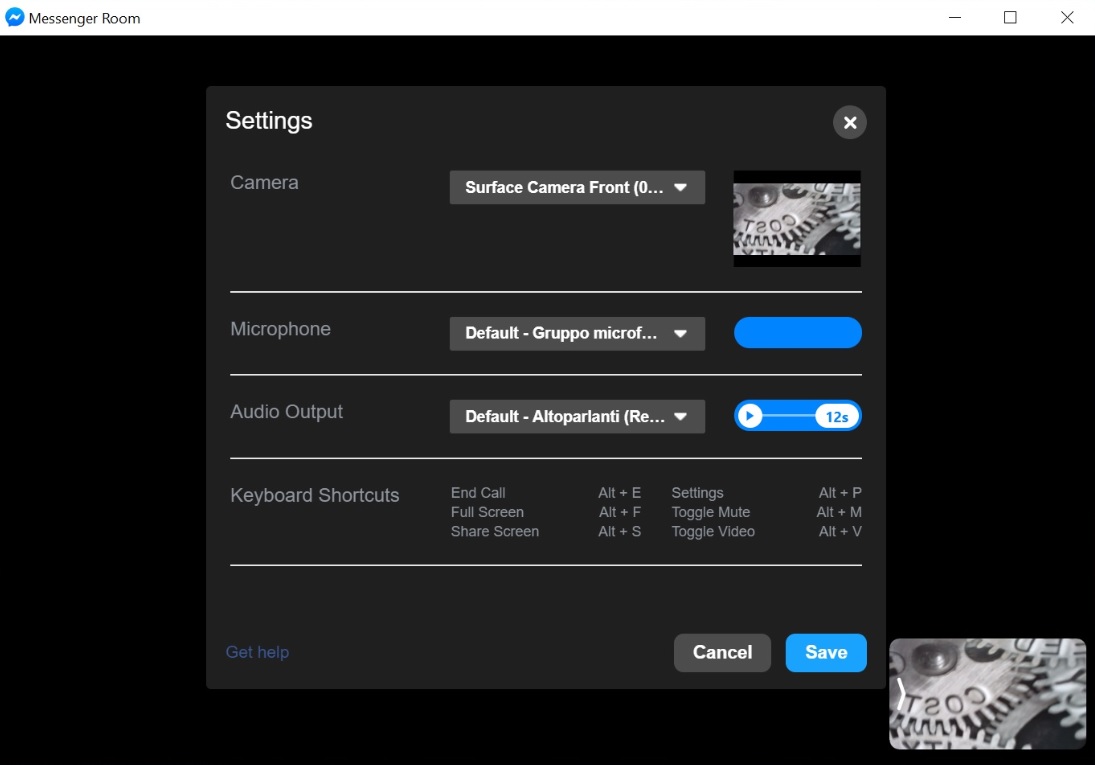This screenshot has height=765, width=1095.
Task: Open the Audio Output Altoparlanti dropdown
Action: [577, 416]
